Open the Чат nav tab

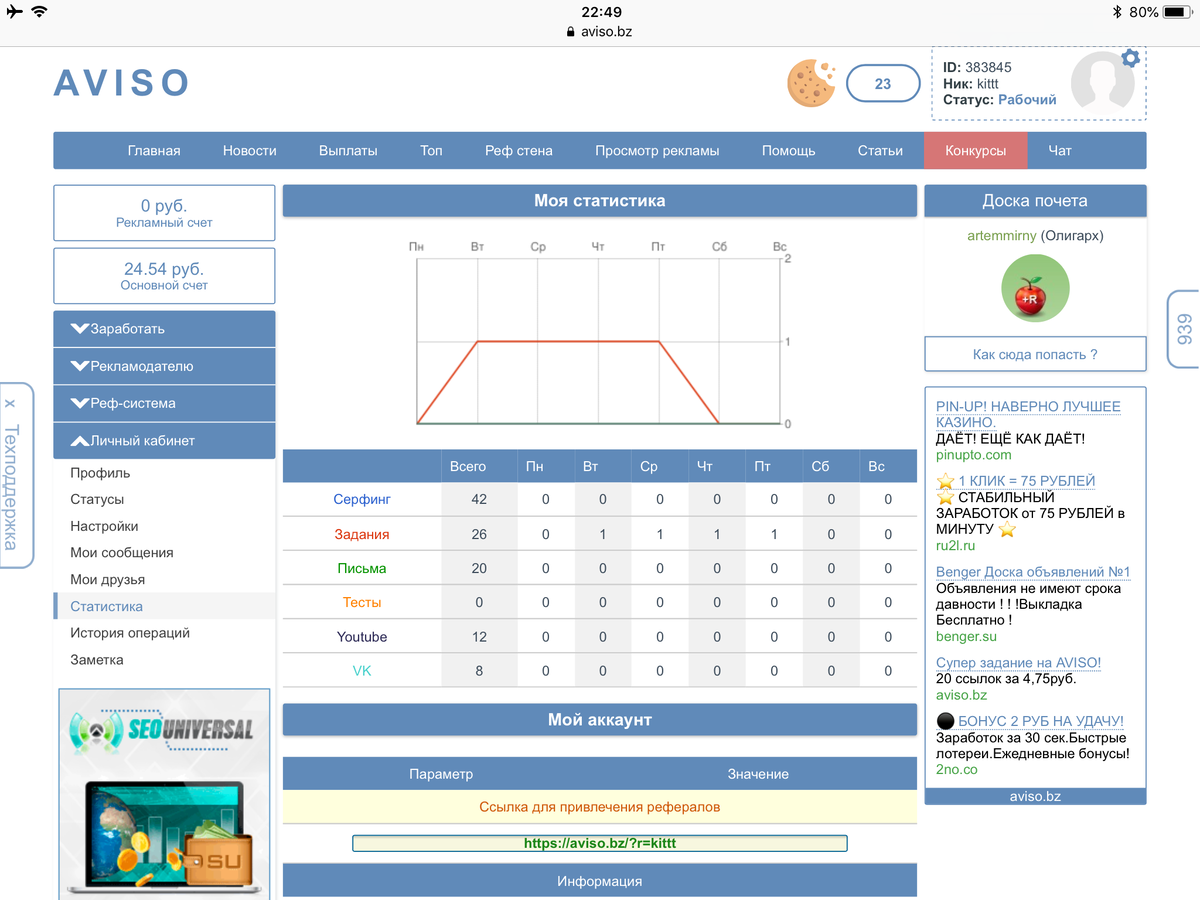click(x=1060, y=150)
